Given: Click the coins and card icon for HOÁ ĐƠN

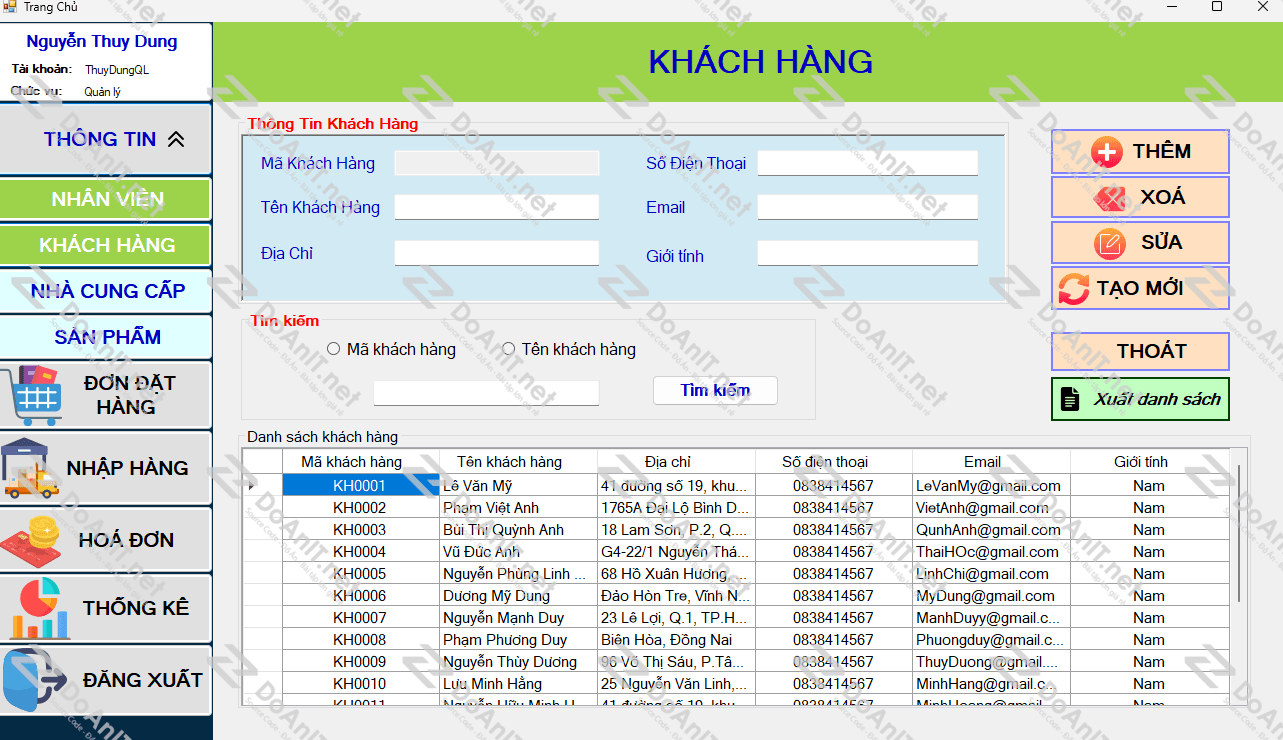Looking at the screenshot, I should [x=32, y=541].
